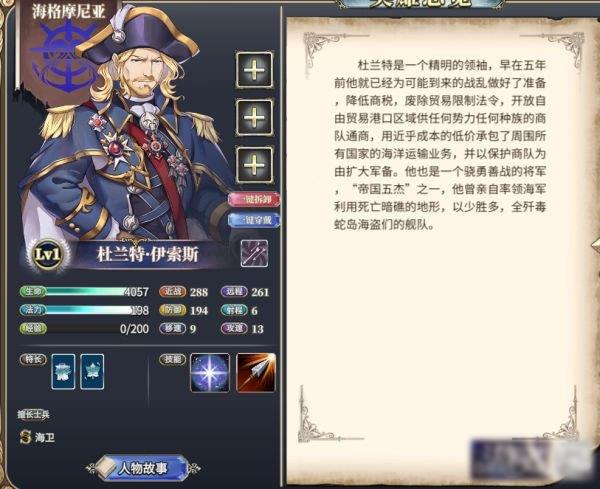The width and height of the screenshot is (600, 489).
Task: Tap the S-rank 海卫 soldier icon
Action: click(26, 437)
